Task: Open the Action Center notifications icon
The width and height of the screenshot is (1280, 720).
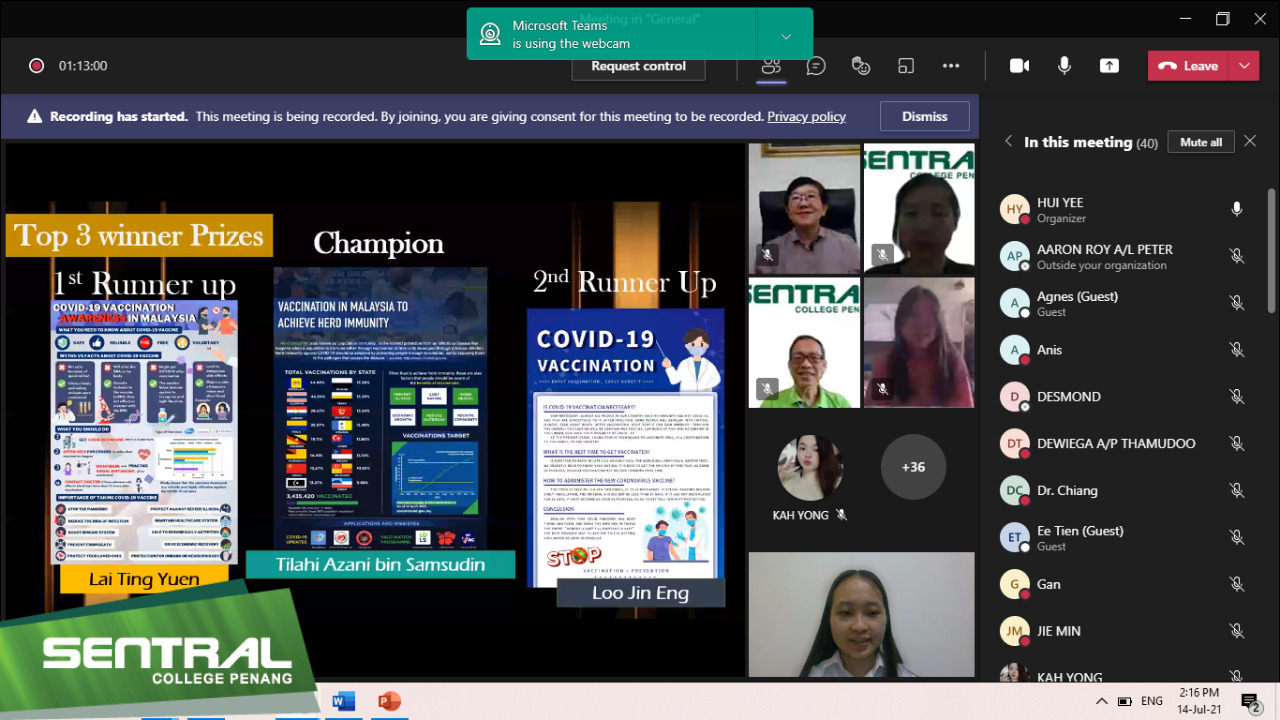Action: [x=1250, y=702]
